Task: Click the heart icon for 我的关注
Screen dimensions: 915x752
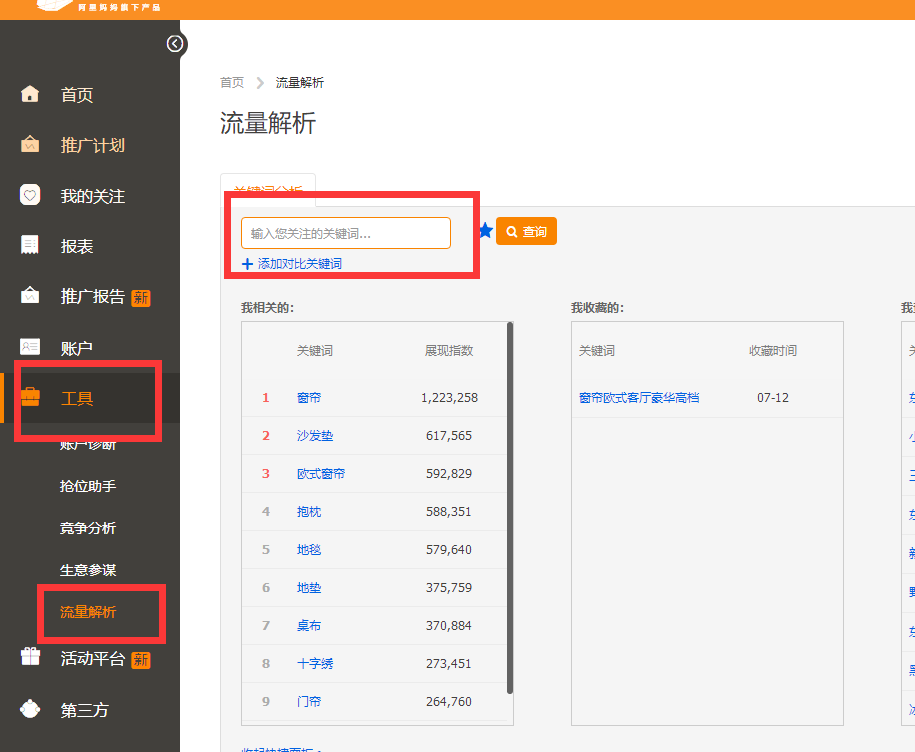Action: 30,196
